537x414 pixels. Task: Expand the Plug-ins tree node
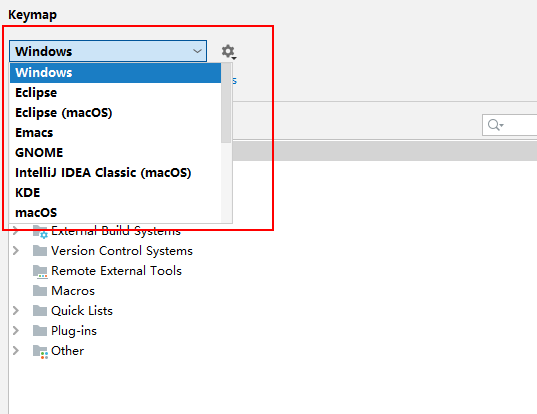16,330
